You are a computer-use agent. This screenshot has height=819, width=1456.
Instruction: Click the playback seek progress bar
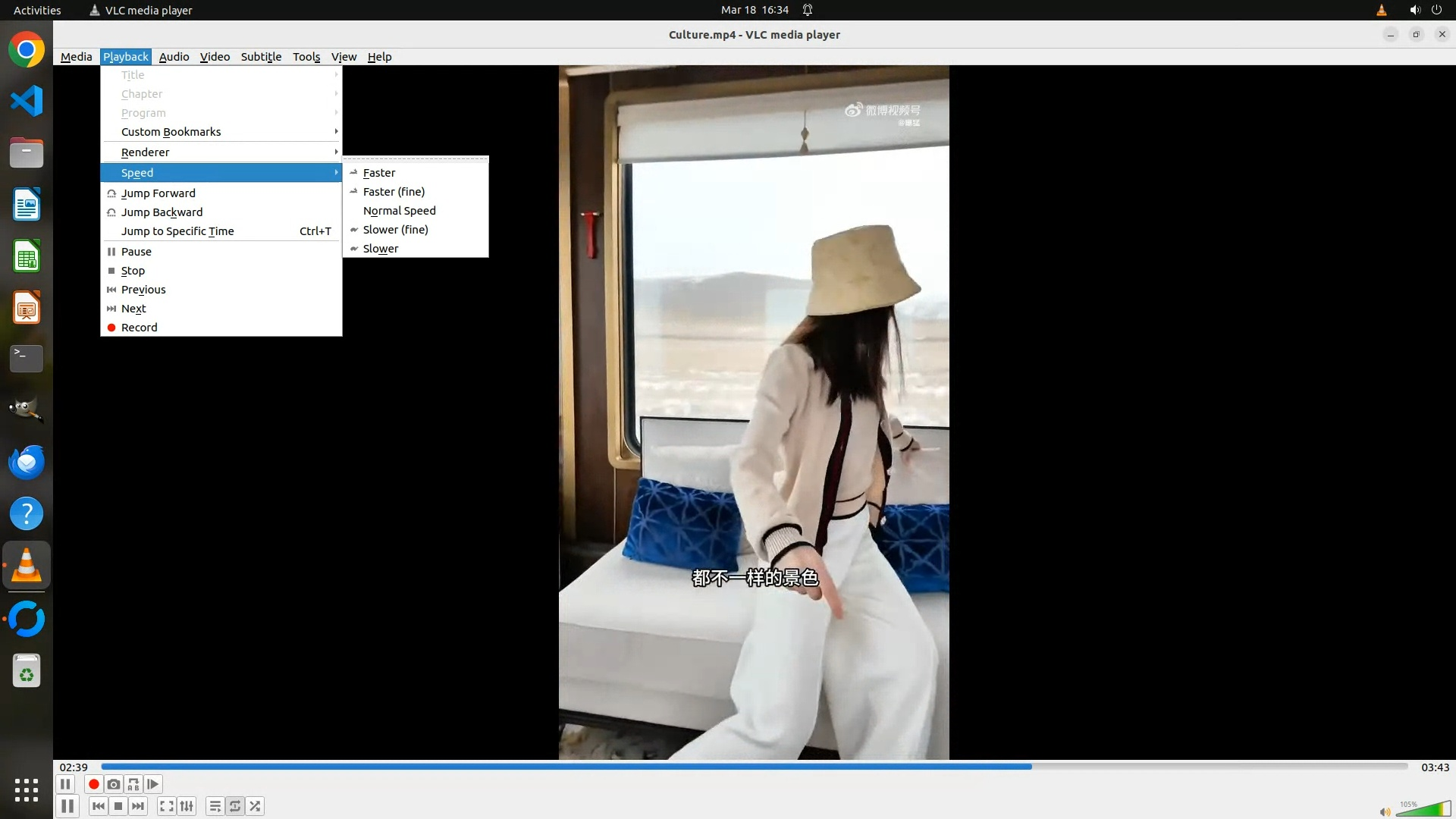(x=754, y=767)
